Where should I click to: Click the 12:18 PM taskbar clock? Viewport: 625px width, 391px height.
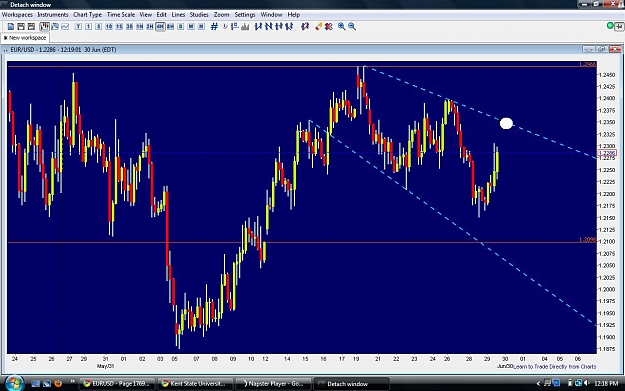606,383
